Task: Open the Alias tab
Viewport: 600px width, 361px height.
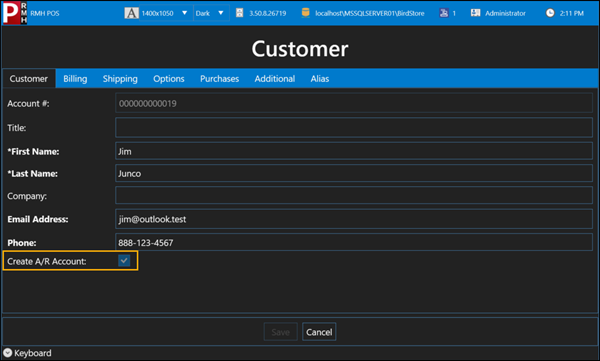Action: (x=320, y=78)
